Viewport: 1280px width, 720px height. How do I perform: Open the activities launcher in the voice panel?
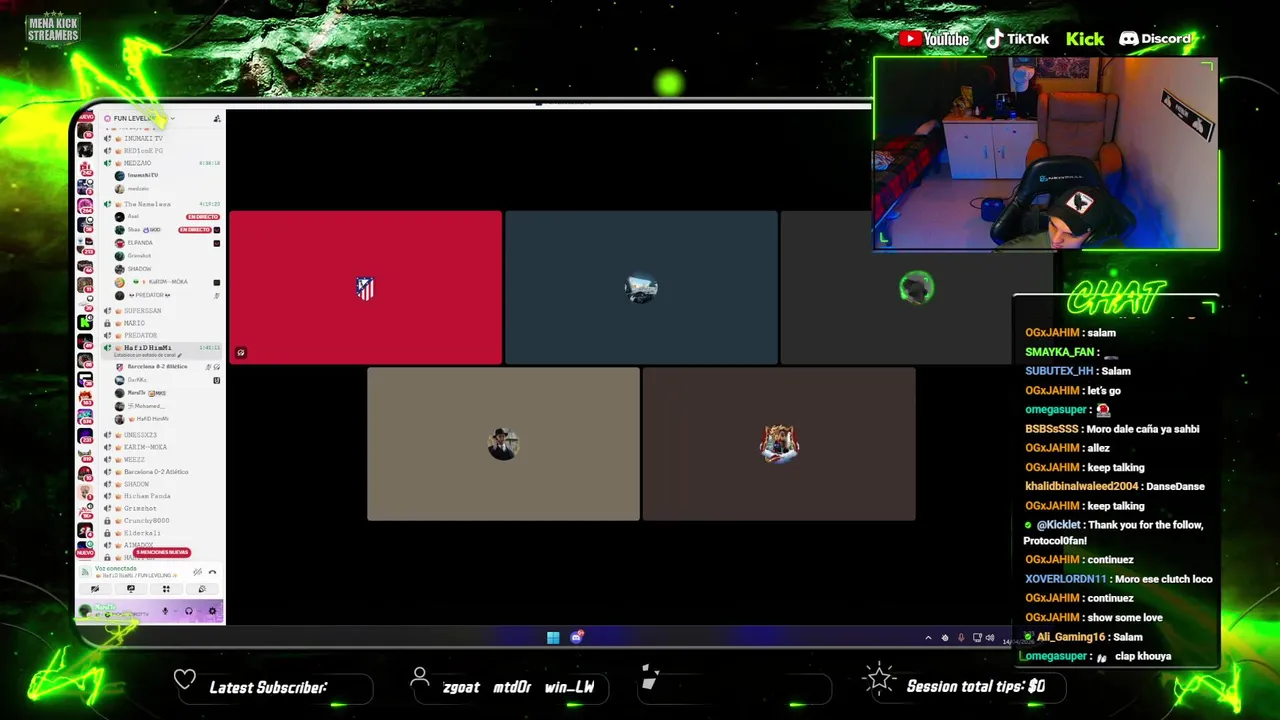pos(166,589)
